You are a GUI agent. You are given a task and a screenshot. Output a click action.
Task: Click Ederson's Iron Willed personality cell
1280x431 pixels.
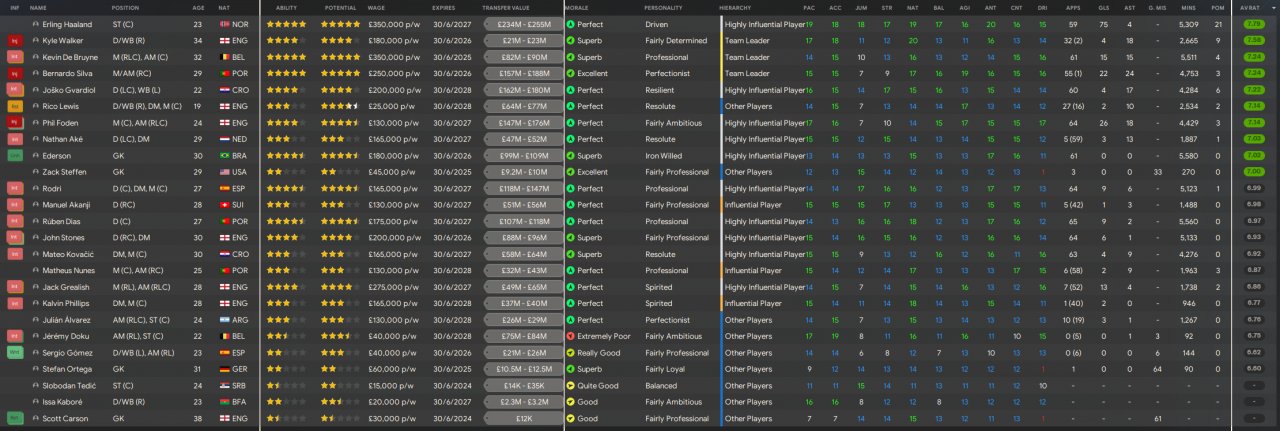pyautogui.click(x=664, y=156)
